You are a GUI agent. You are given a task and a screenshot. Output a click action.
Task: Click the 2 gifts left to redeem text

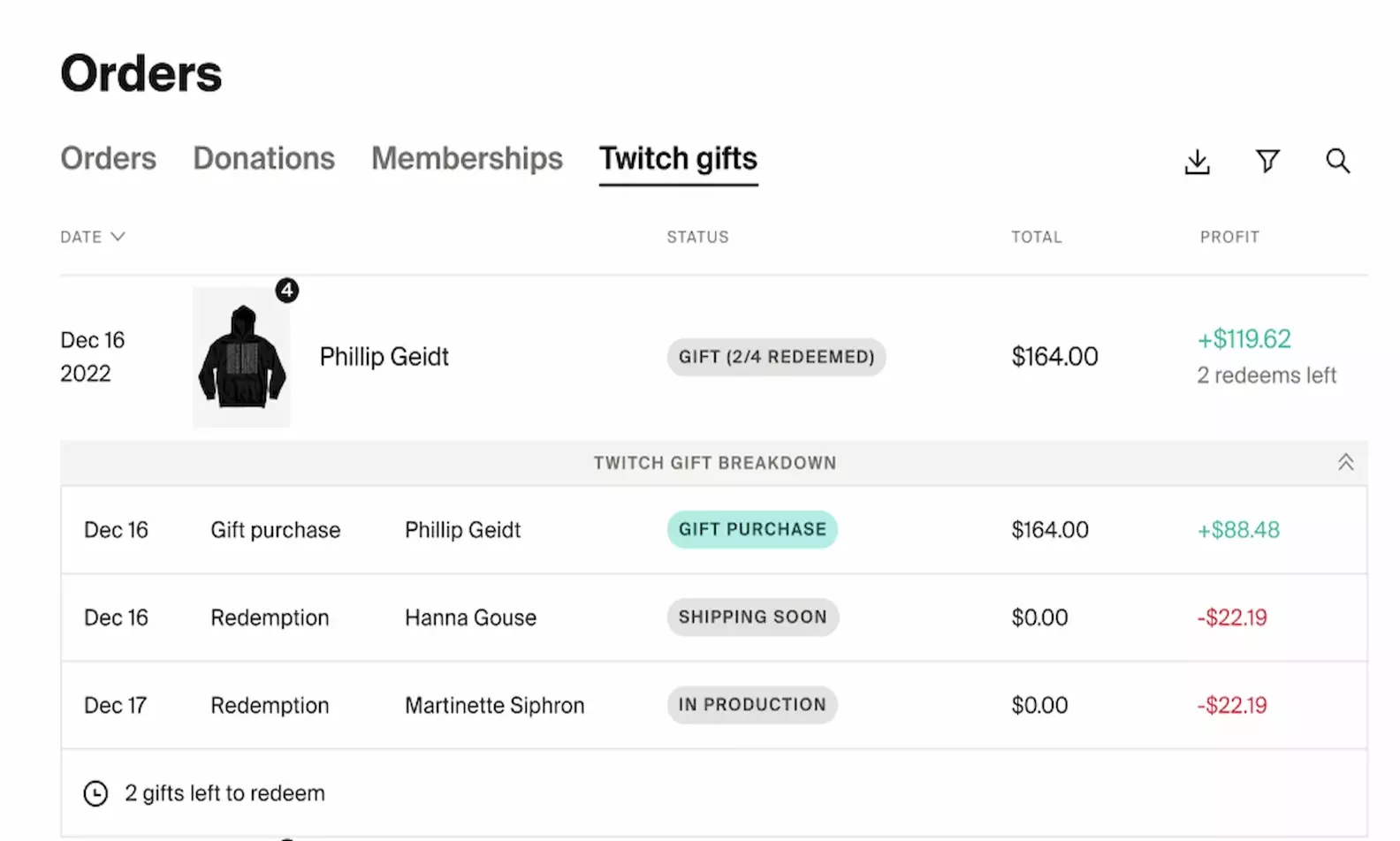coord(225,793)
